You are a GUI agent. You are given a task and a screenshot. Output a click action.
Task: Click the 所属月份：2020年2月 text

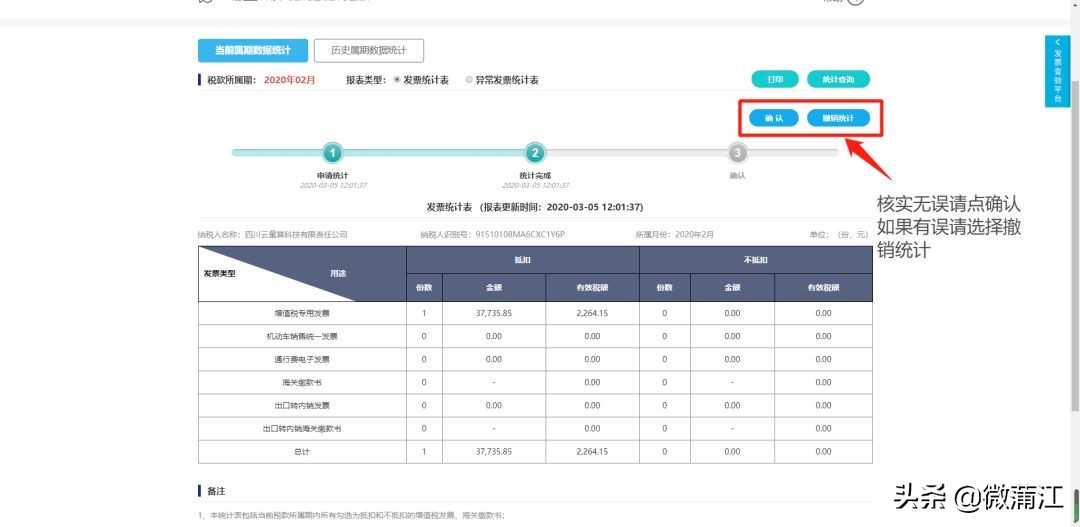point(675,234)
